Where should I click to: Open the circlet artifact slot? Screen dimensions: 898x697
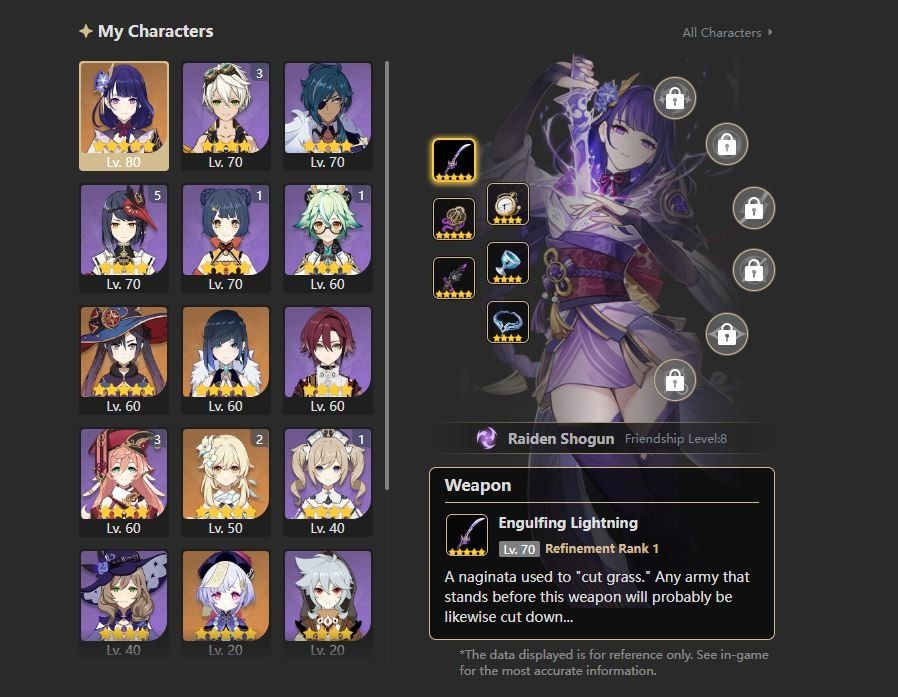coord(507,322)
